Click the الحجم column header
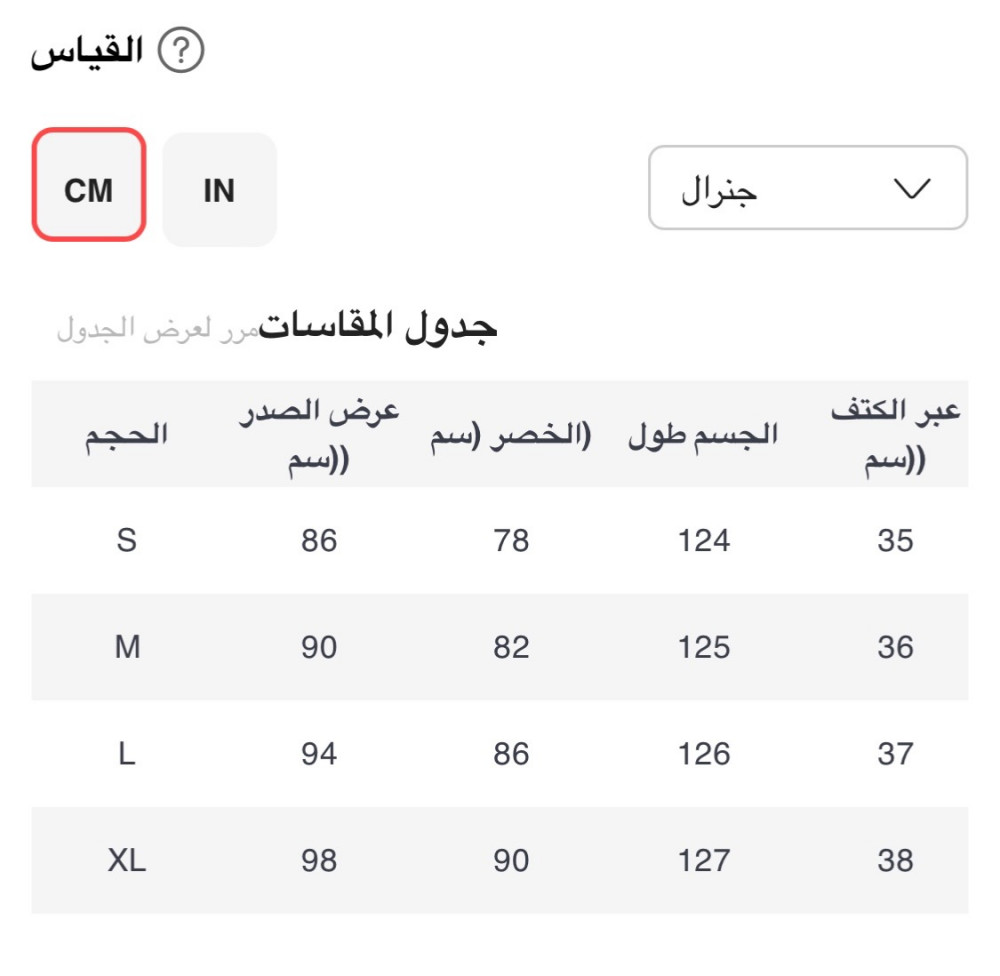 click(126, 434)
